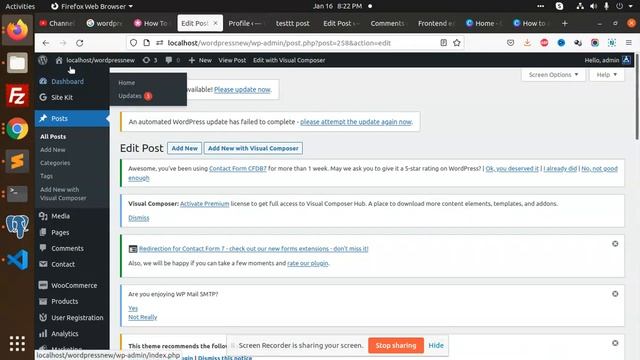Expand the Help dropdown
The image size is (640, 360).
point(607,75)
